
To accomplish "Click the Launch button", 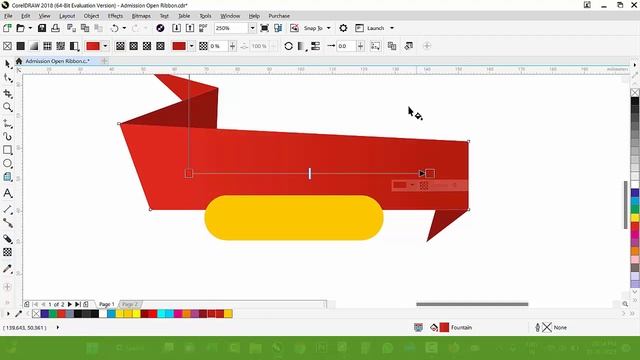I will (370, 28).
